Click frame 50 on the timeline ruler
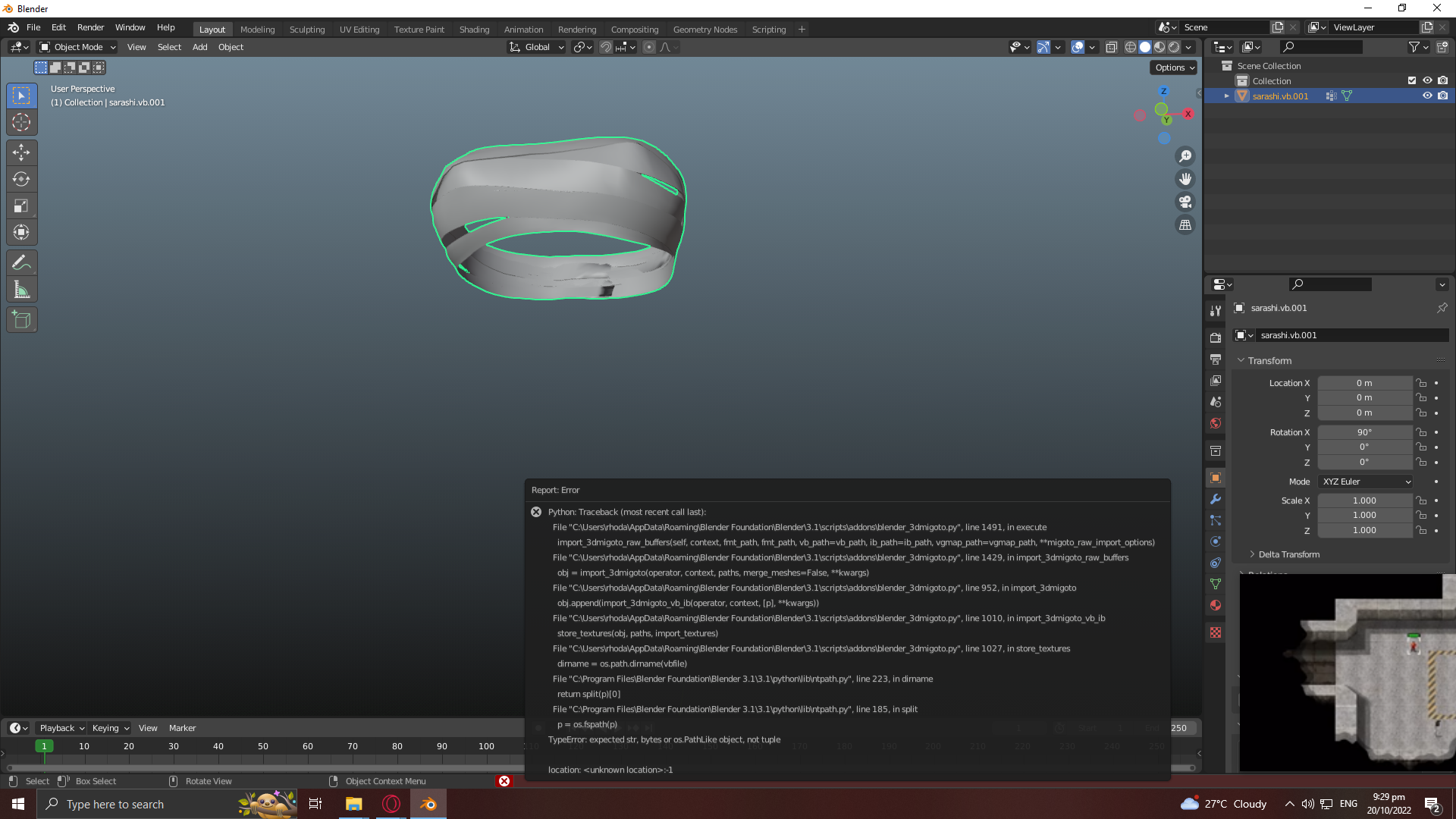The image size is (1456, 819). 262,746
